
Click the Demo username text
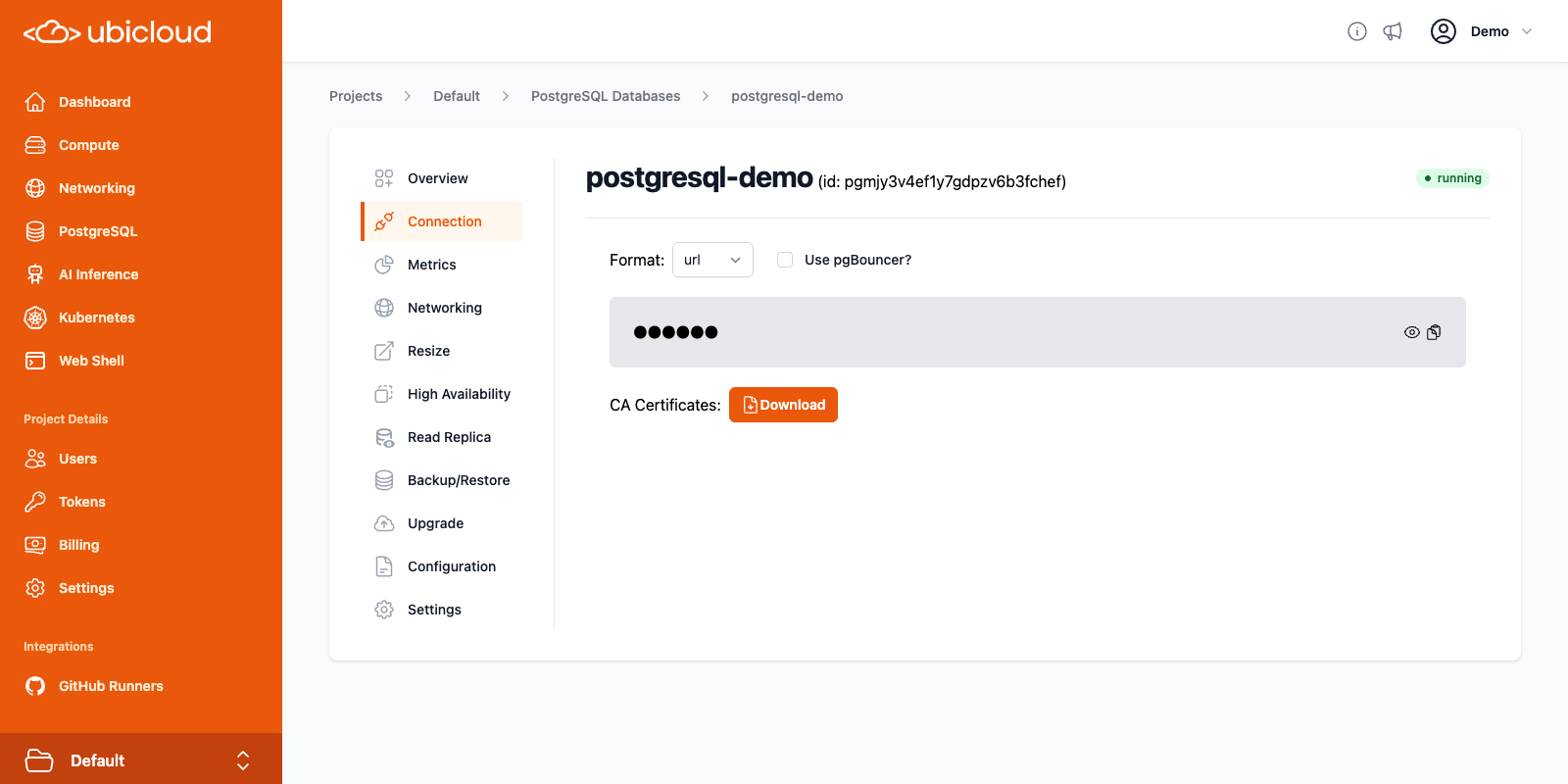click(1490, 31)
